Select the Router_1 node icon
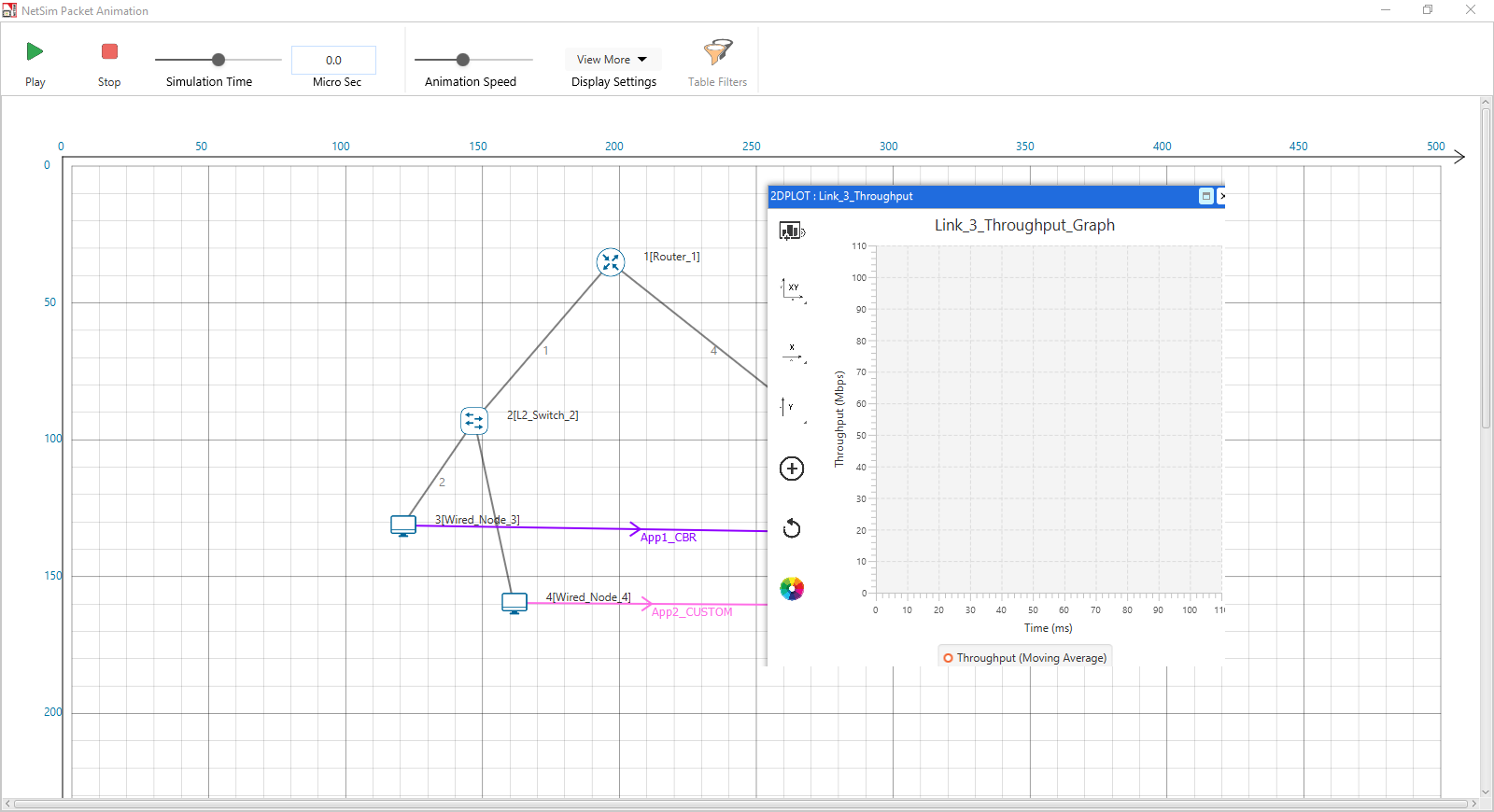 click(611, 262)
